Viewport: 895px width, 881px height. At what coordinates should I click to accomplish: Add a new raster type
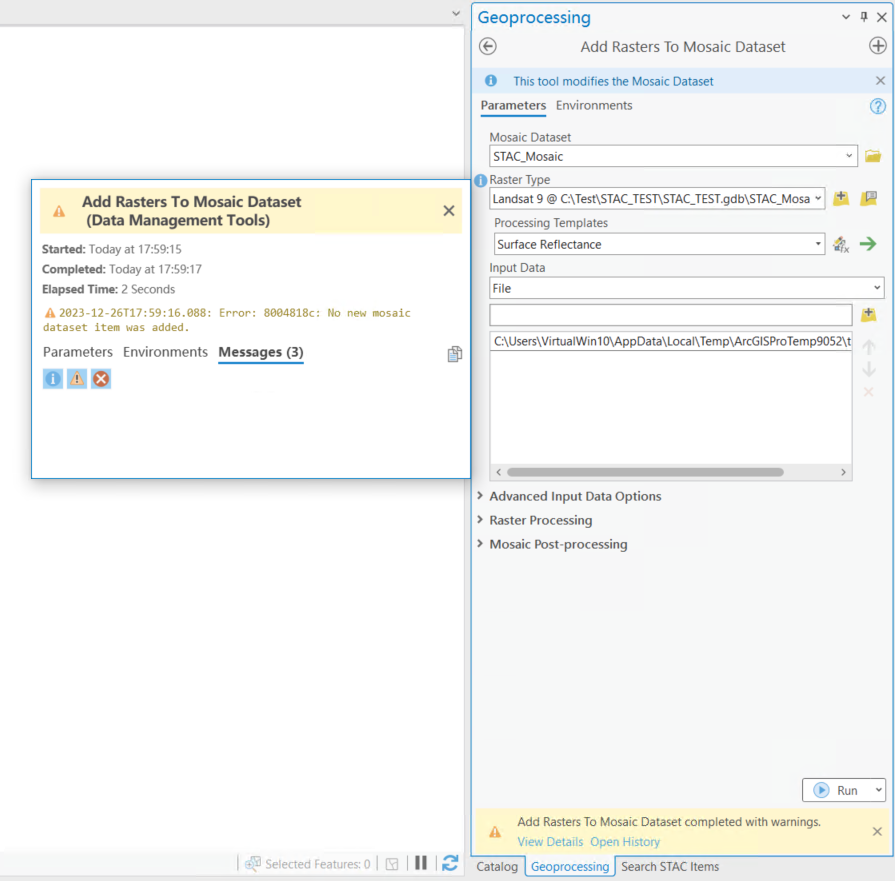pos(841,198)
